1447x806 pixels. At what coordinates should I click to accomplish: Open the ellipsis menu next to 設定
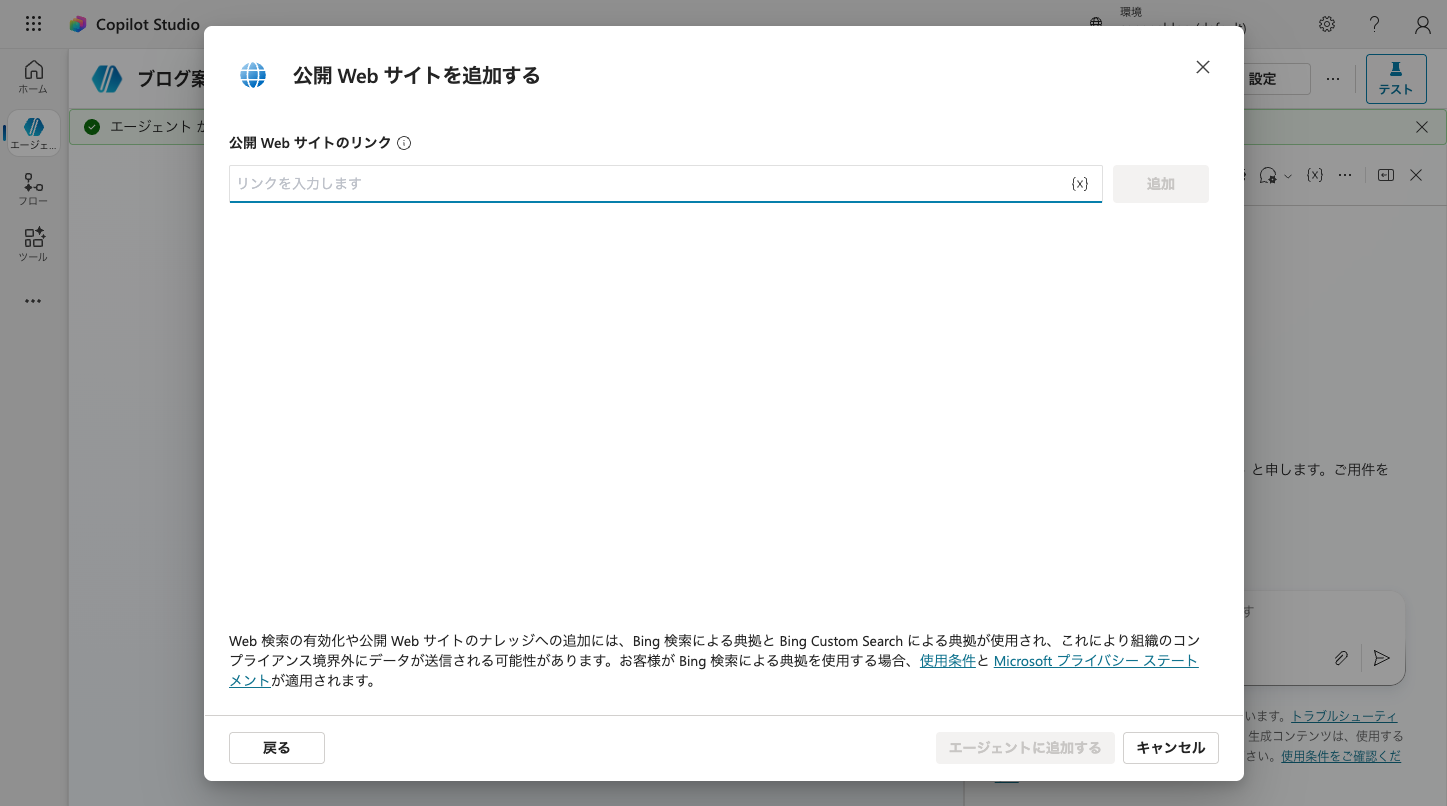(x=1333, y=79)
